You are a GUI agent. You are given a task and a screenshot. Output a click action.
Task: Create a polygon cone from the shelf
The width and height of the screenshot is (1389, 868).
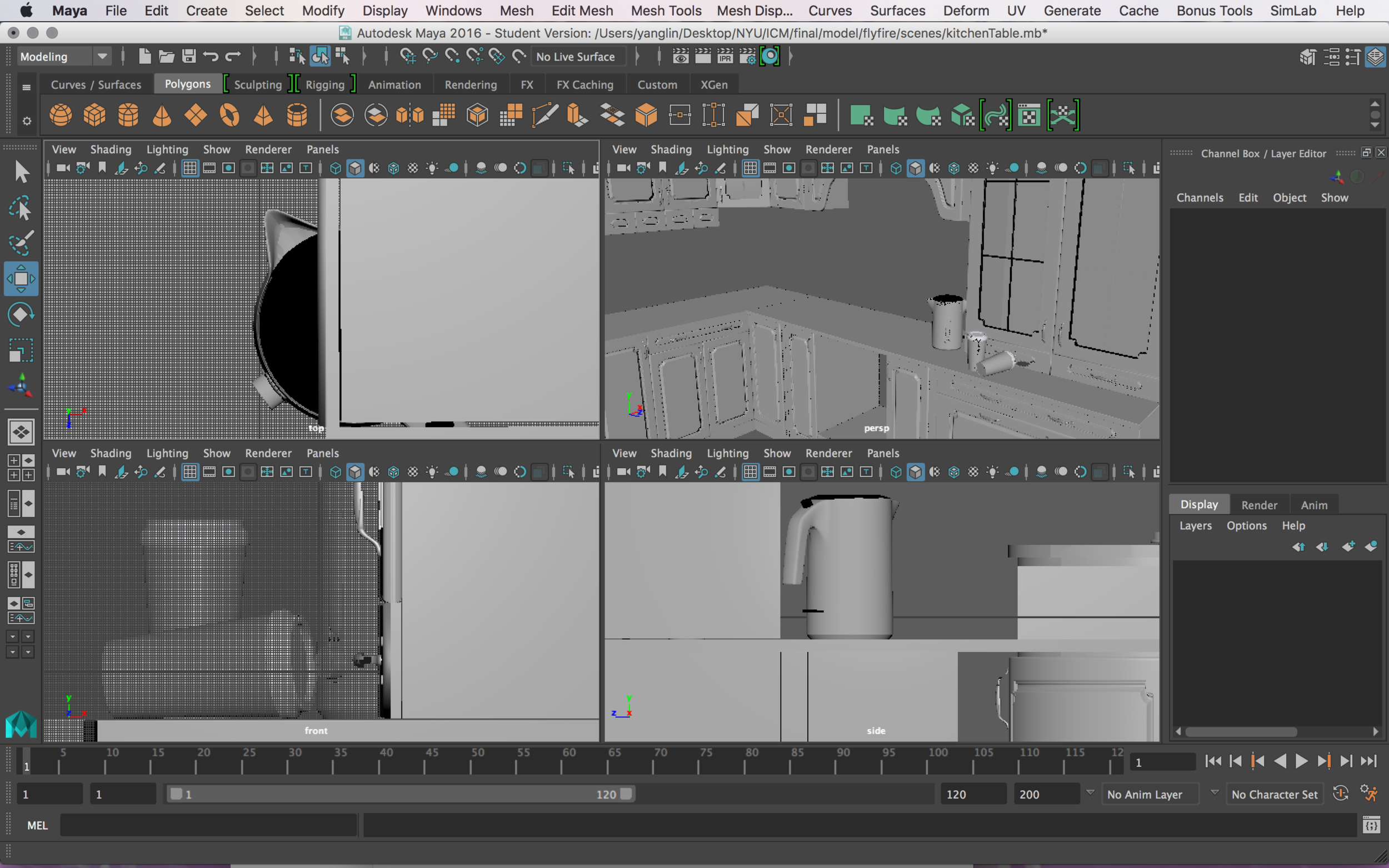(x=162, y=116)
